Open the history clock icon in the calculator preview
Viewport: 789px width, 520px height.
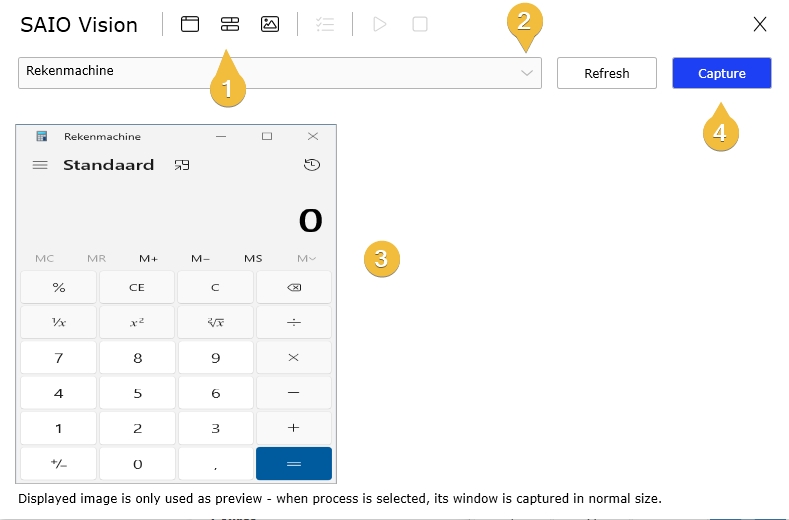coord(312,165)
